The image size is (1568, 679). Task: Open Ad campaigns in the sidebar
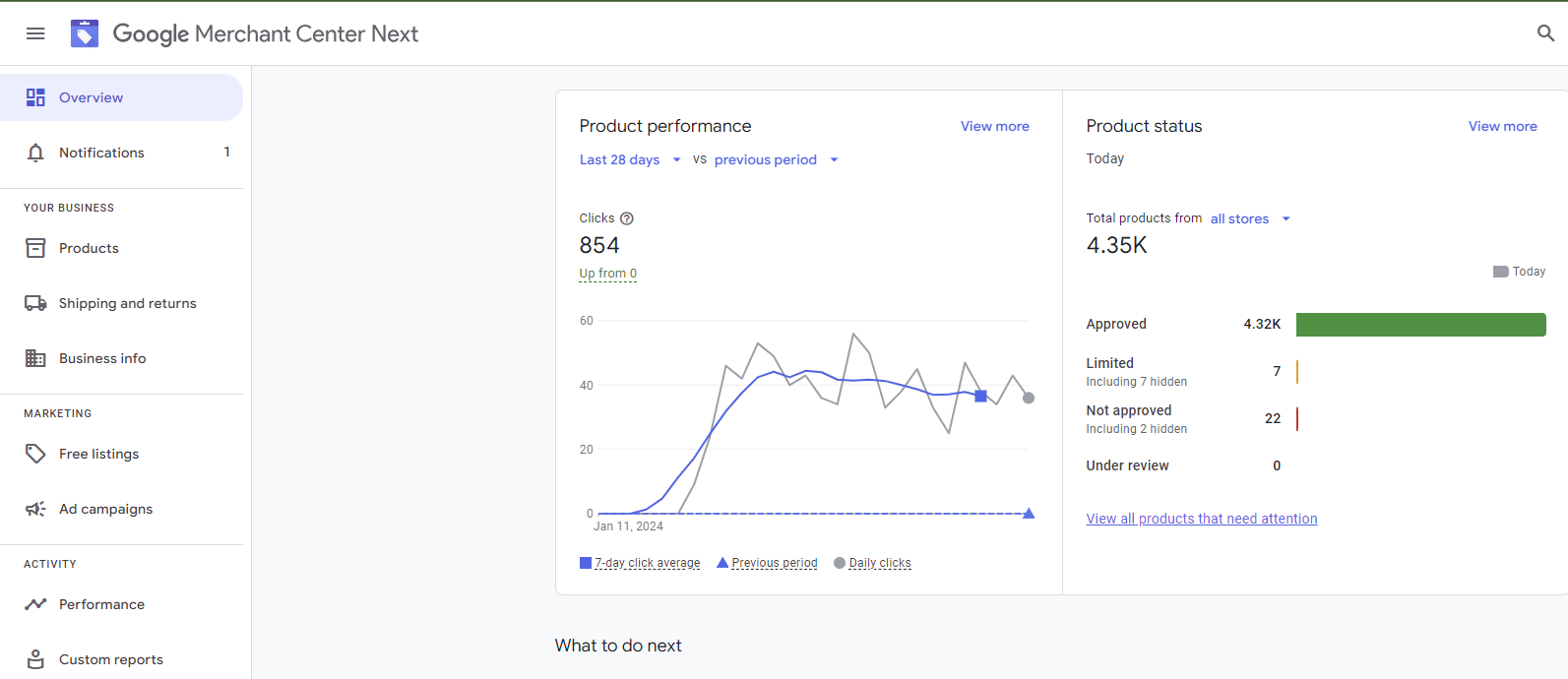[121, 509]
